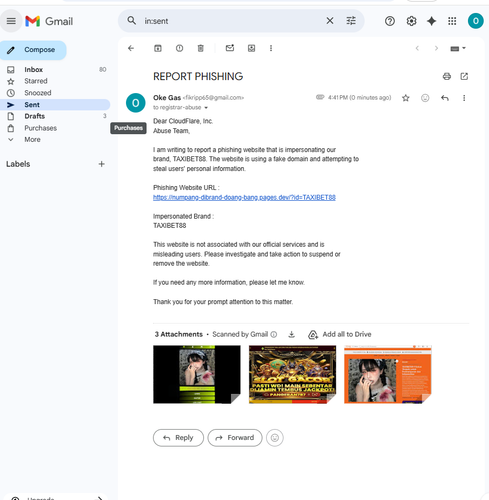This screenshot has width=489, height=500.
Task: Clear the search with the X icon
Action: 330,21
